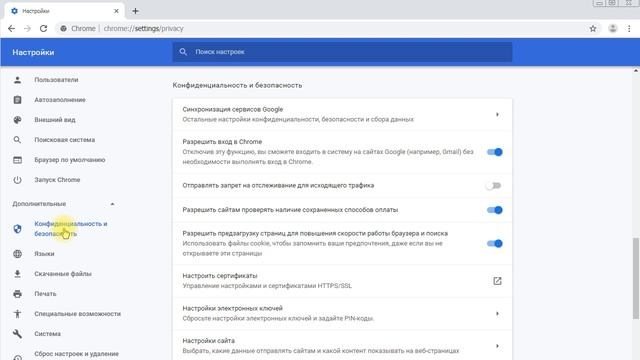Click the magnifier icon for Поисковая система
The image size is (640, 360).
tap(17, 140)
